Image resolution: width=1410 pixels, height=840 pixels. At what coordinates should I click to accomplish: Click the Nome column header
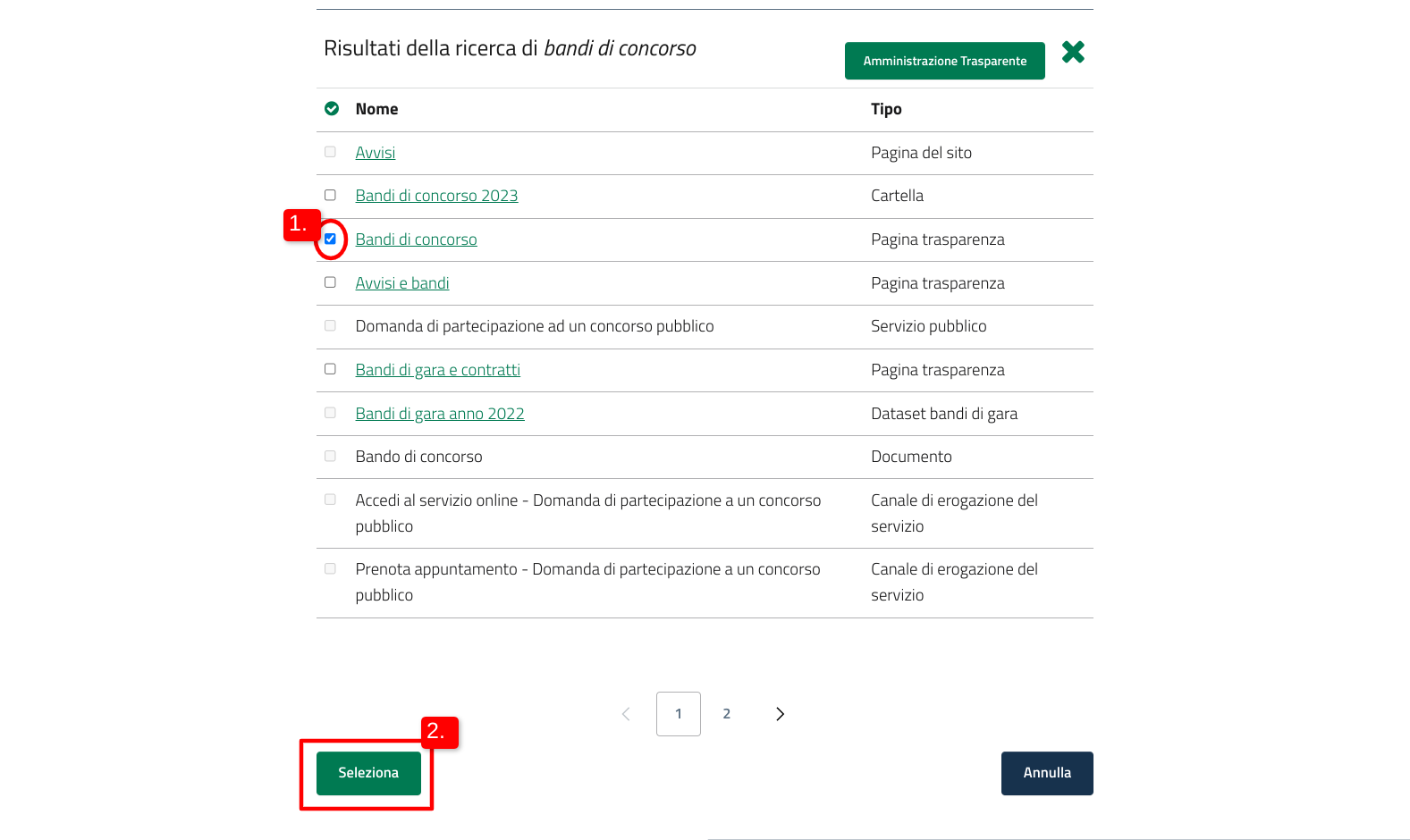376,109
